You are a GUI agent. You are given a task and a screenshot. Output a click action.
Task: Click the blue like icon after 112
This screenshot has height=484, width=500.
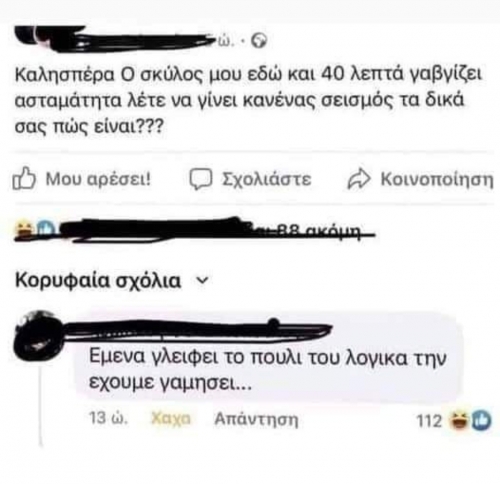coord(480,420)
